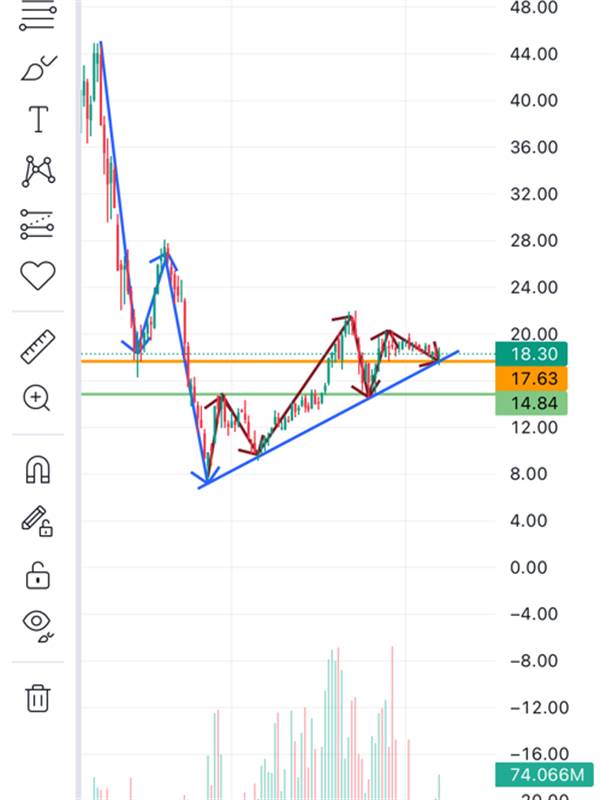Select the Brush drawing tool
Viewport: 600px width, 800px height.
point(39,68)
